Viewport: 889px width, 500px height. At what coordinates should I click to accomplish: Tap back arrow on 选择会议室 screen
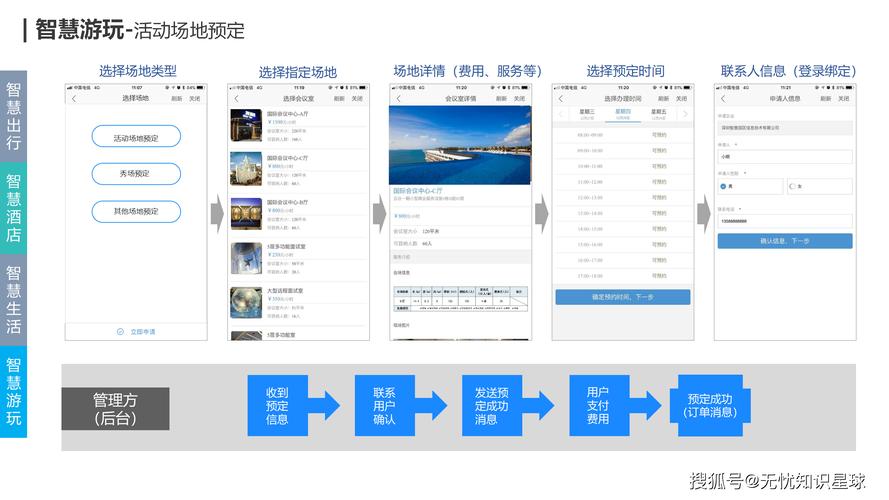click(236, 99)
